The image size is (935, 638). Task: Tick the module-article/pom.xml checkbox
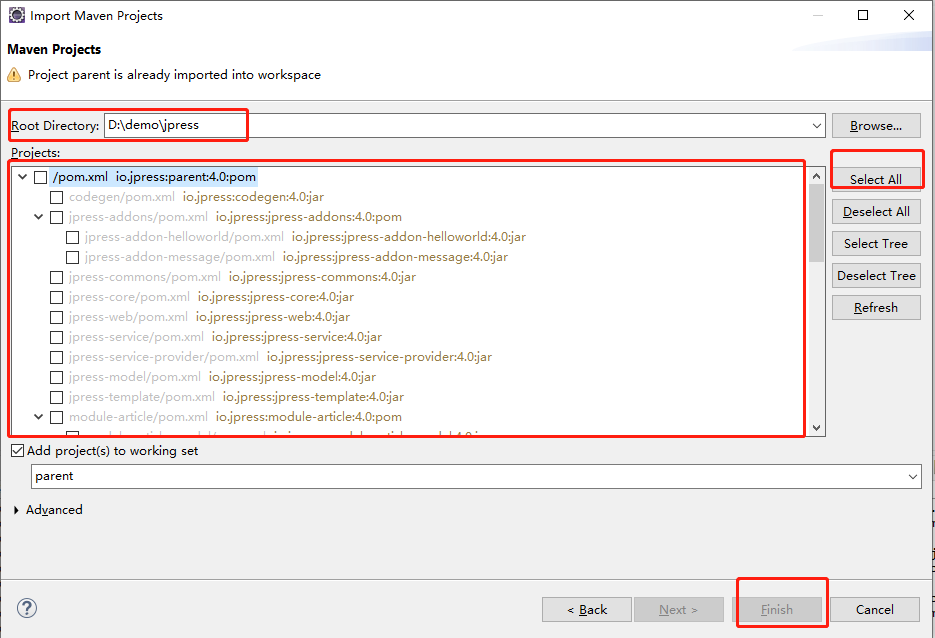tap(57, 417)
